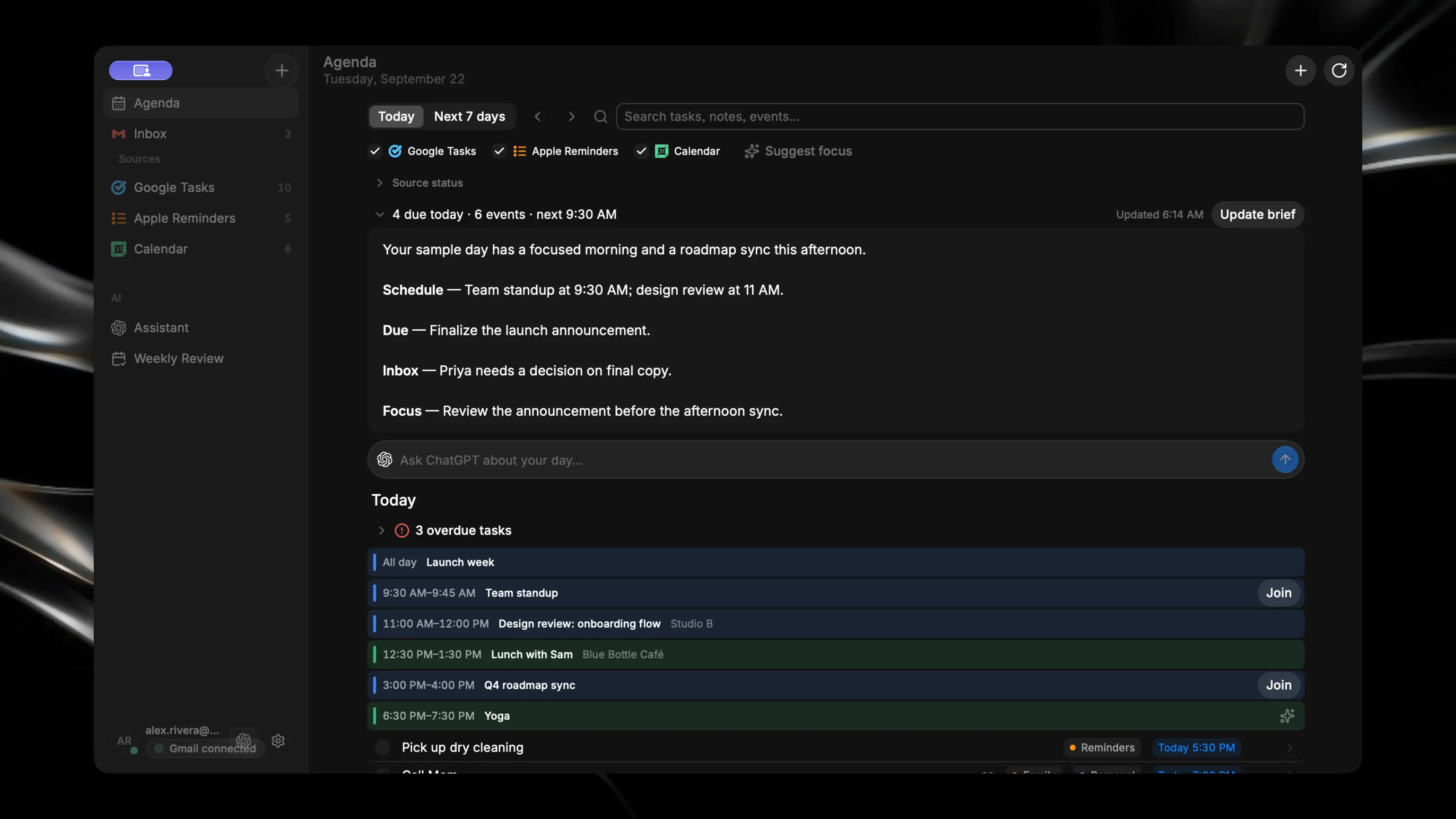Join the Team standup meeting
1456x819 pixels.
(1278, 592)
